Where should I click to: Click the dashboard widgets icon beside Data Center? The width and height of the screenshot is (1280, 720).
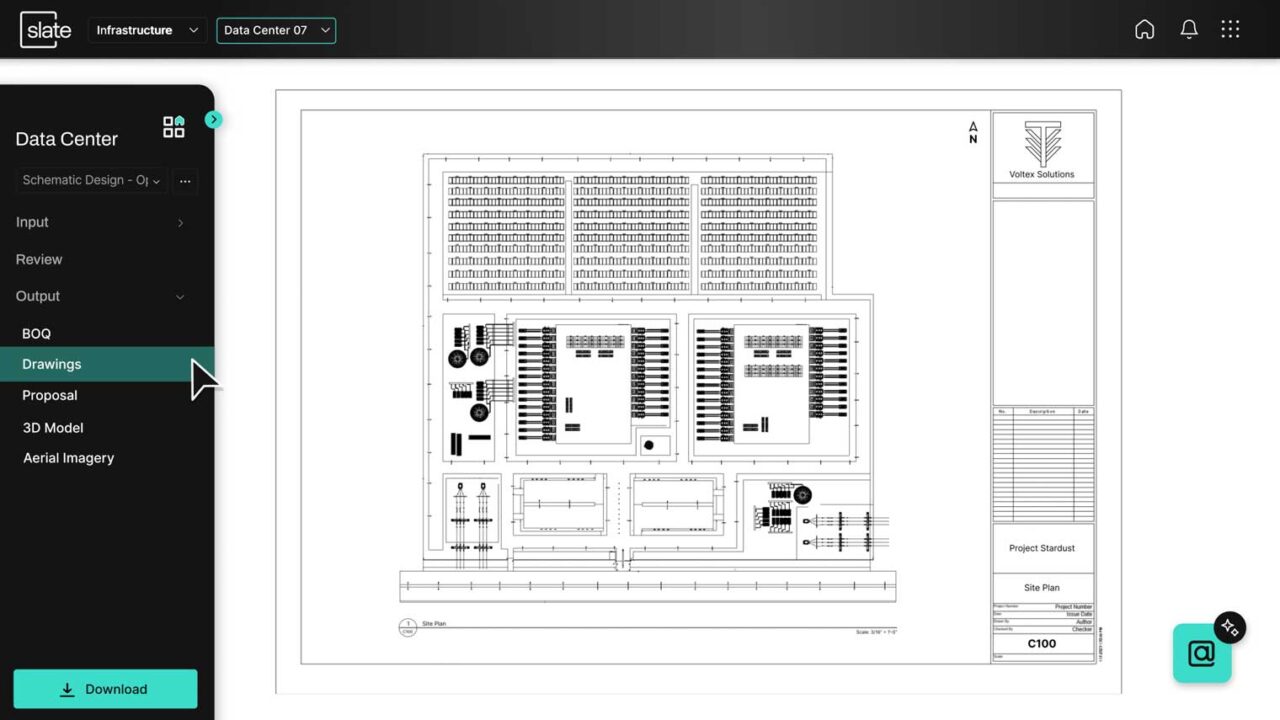(x=174, y=127)
